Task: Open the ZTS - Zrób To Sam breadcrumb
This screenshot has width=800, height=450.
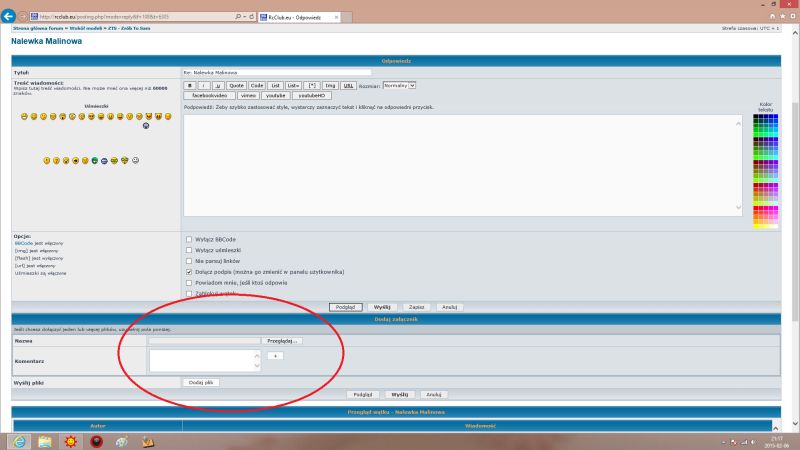Action: click(129, 29)
